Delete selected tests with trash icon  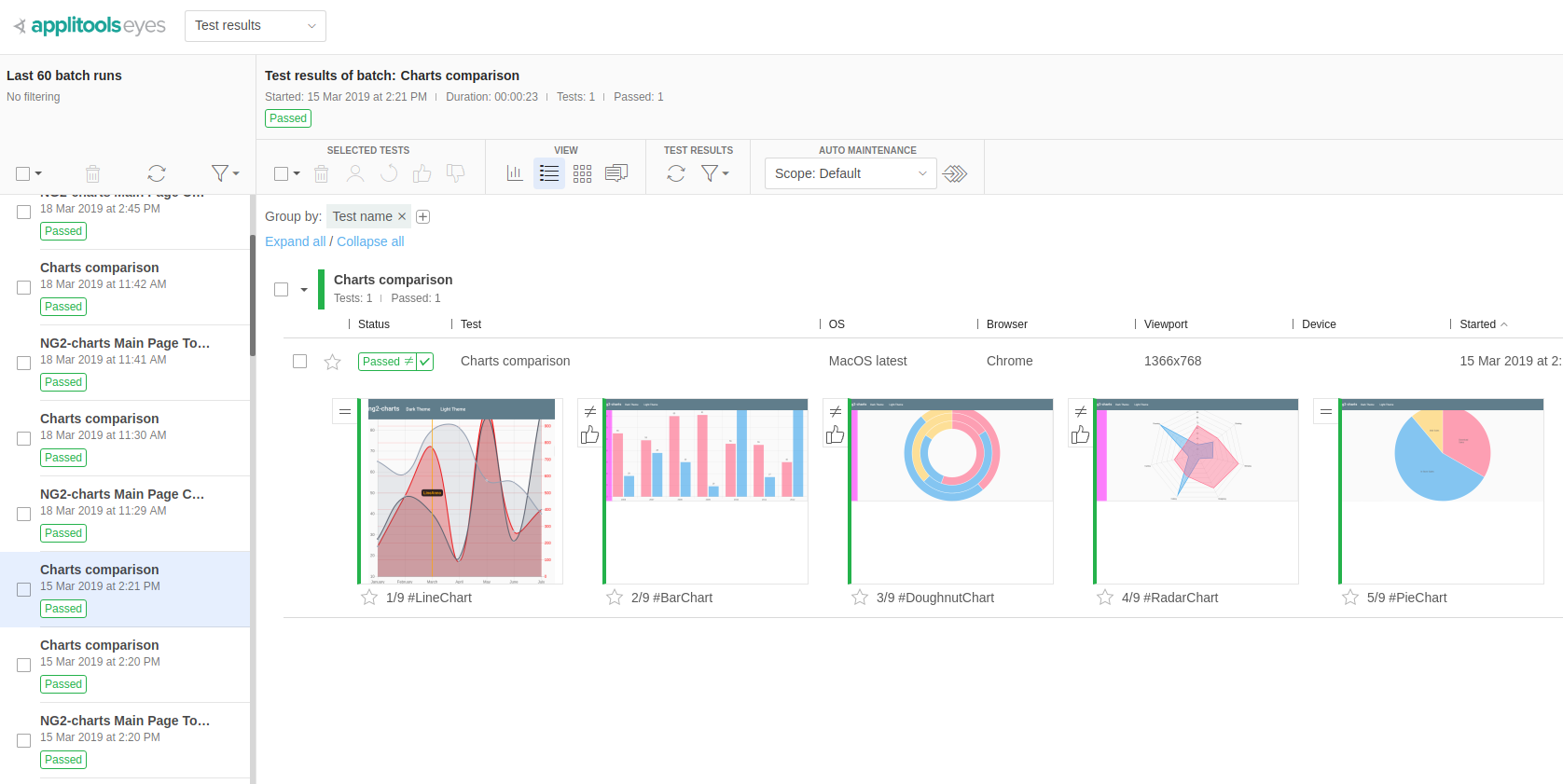point(322,173)
